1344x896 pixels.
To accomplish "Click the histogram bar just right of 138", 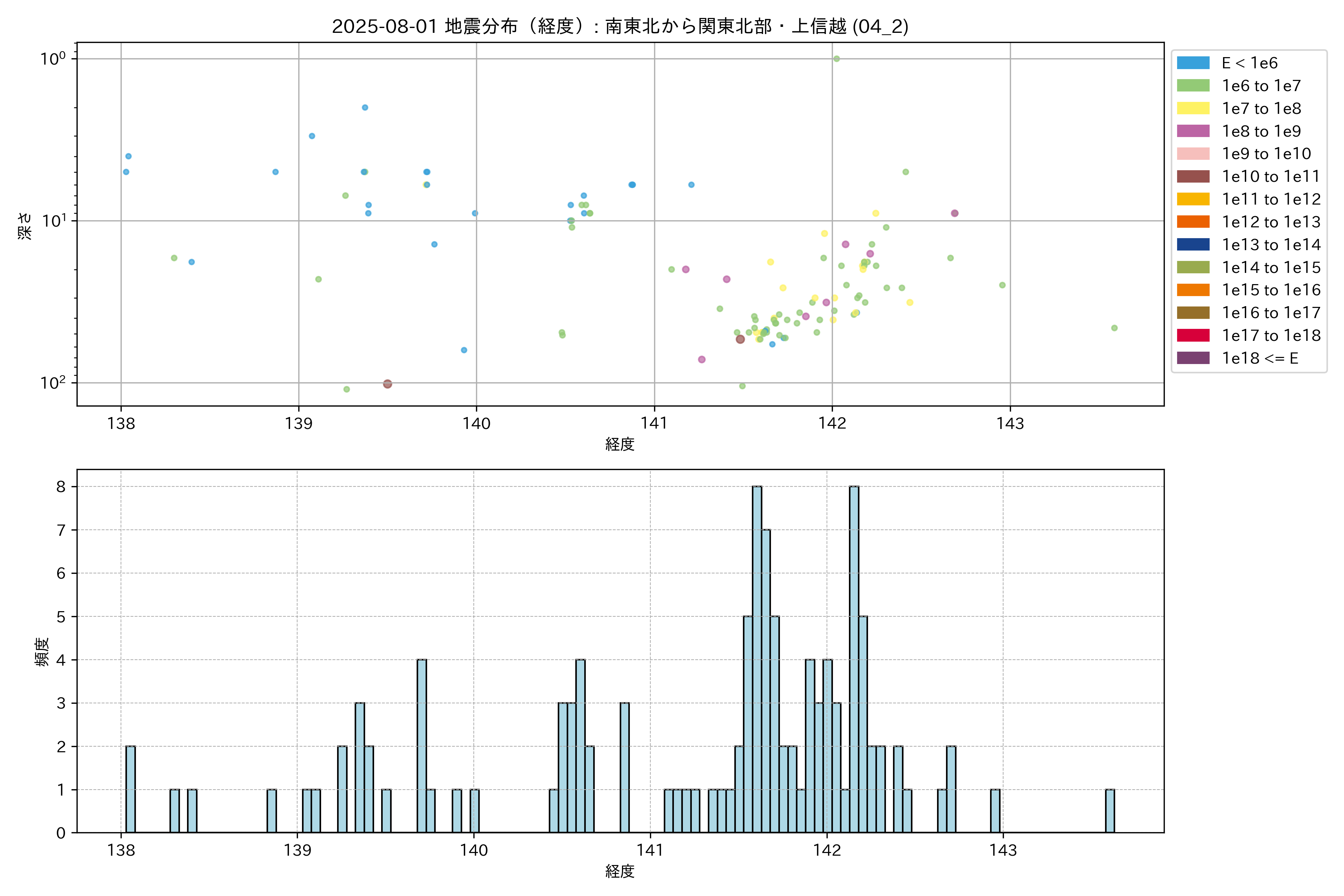I will click(130, 789).
